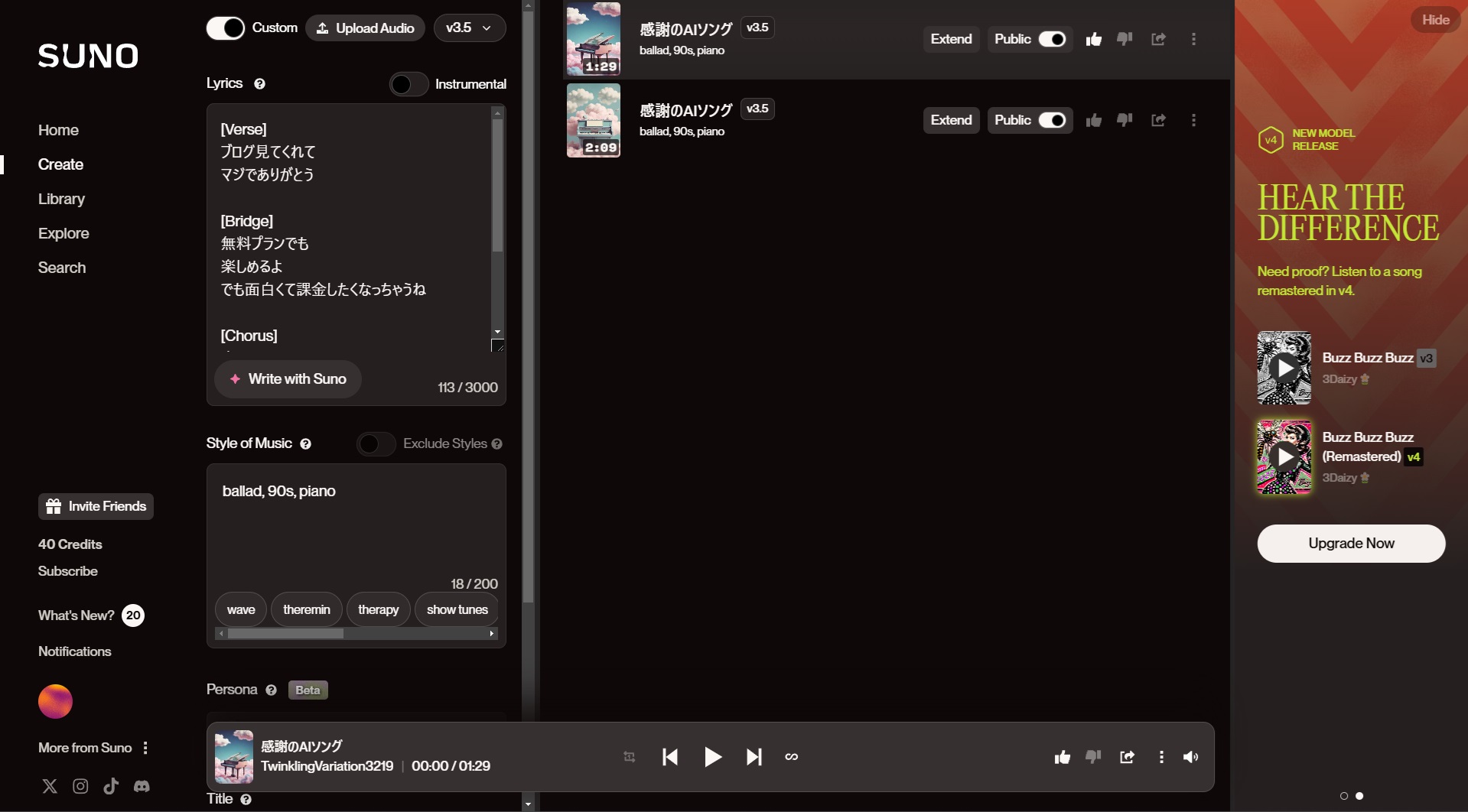Click the Upload Audio button
Image resolution: width=1468 pixels, height=812 pixels.
pos(366,28)
